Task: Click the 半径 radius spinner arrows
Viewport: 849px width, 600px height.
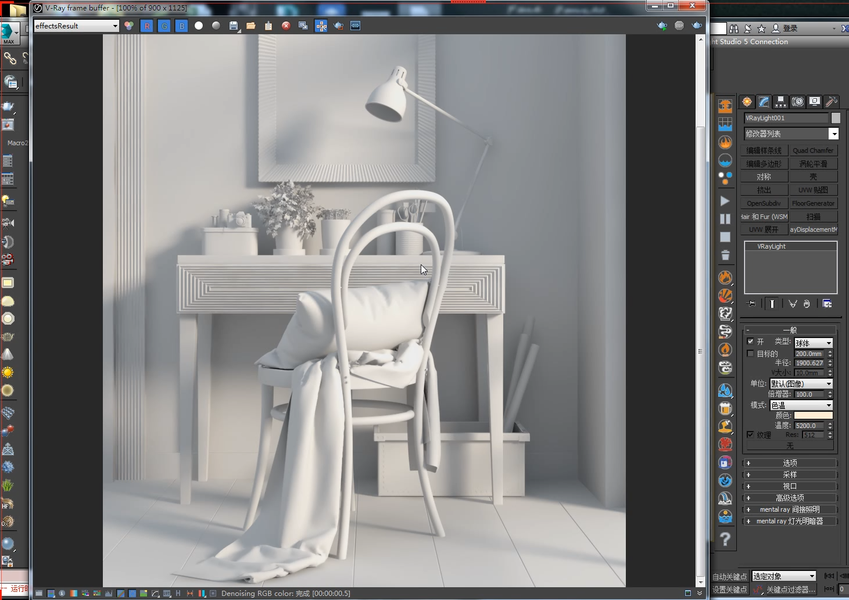Action: coord(830,363)
